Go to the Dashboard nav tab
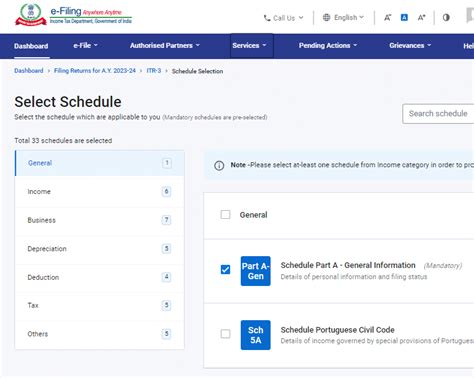 coord(31,46)
